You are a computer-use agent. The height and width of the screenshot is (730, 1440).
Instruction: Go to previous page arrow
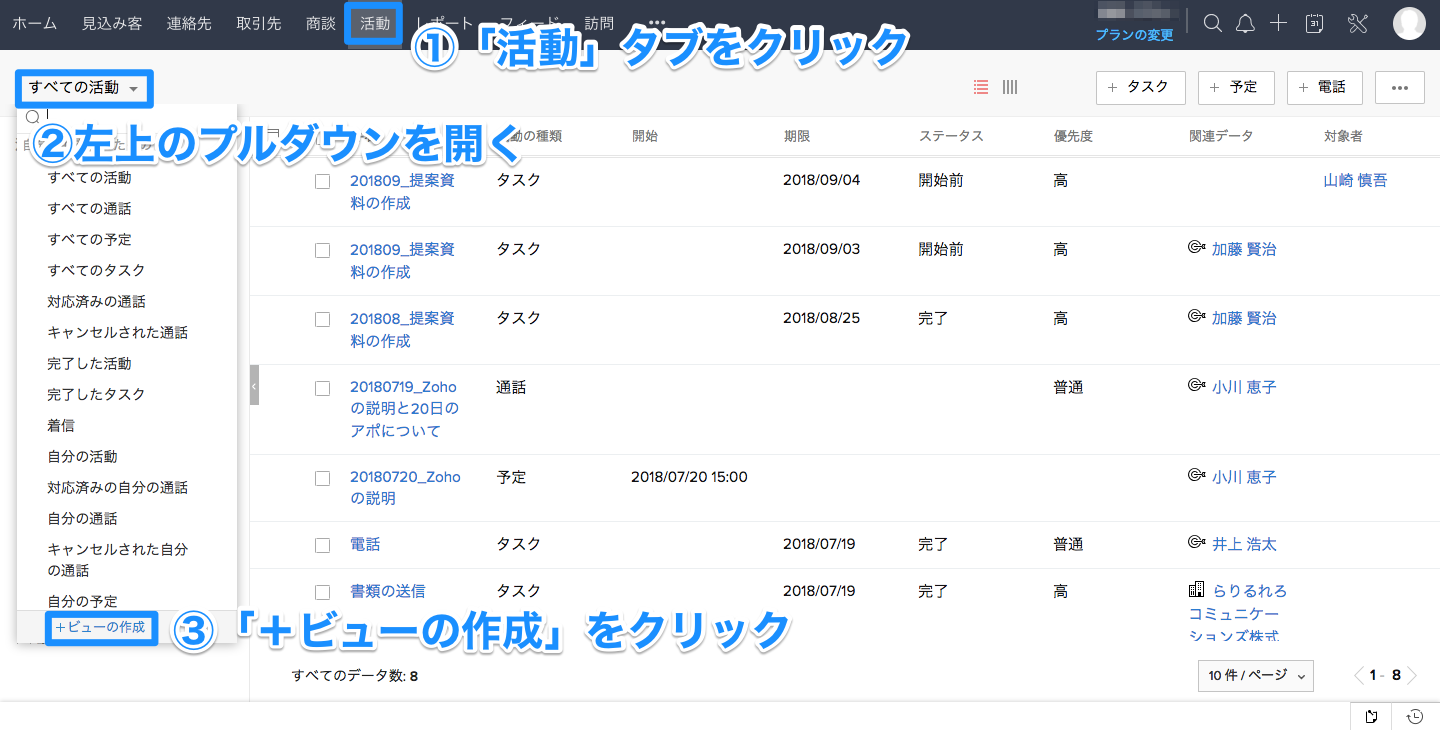click(1359, 676)
